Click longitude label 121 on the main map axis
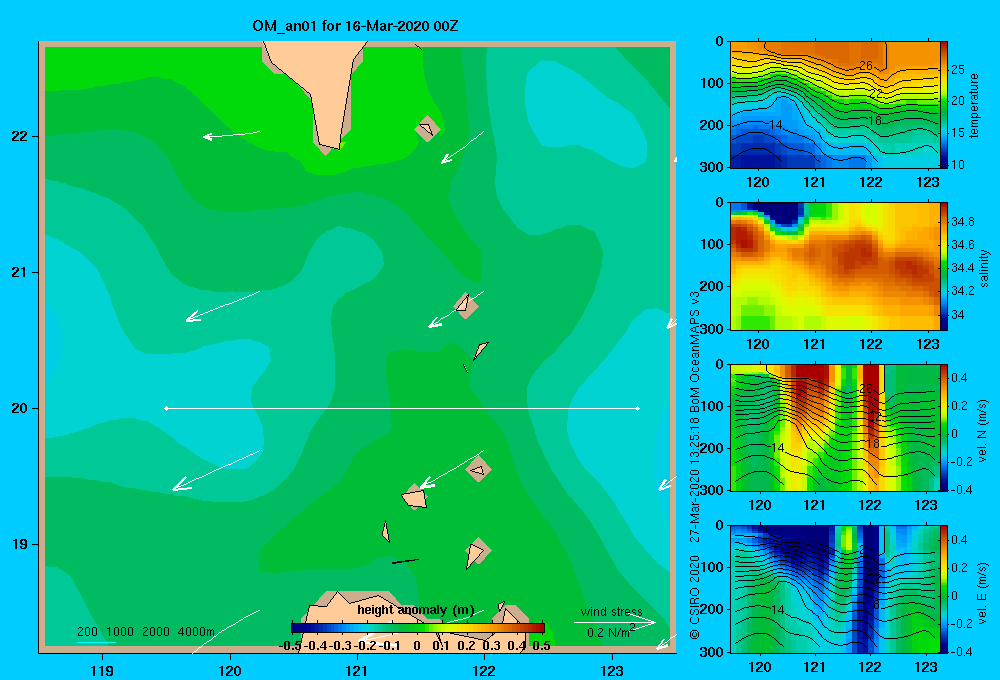Image resolution: width=1000 pixels, height=680 pixels. [357, 670]
